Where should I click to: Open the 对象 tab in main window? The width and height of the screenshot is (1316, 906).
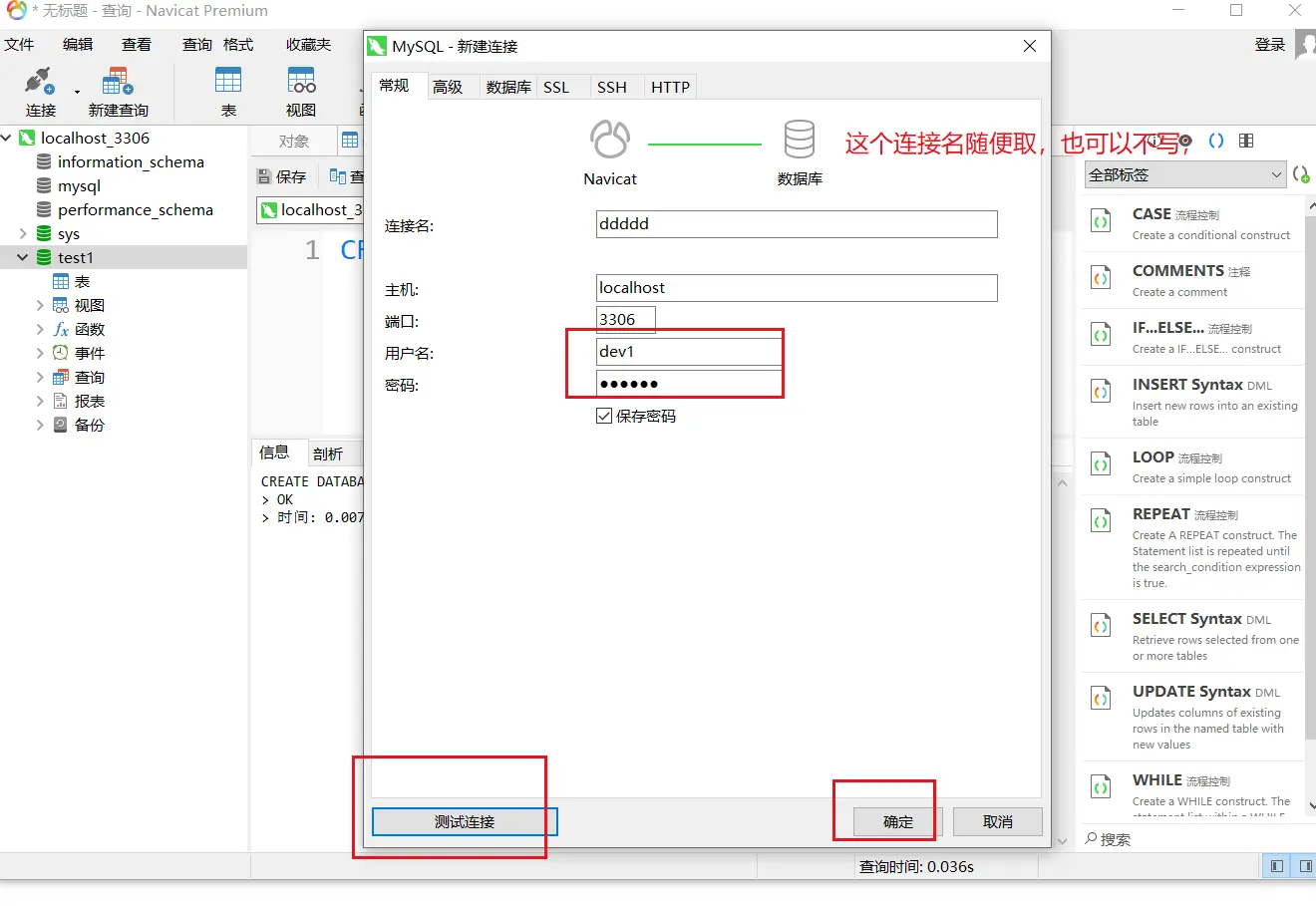click(x=293, y=141)
